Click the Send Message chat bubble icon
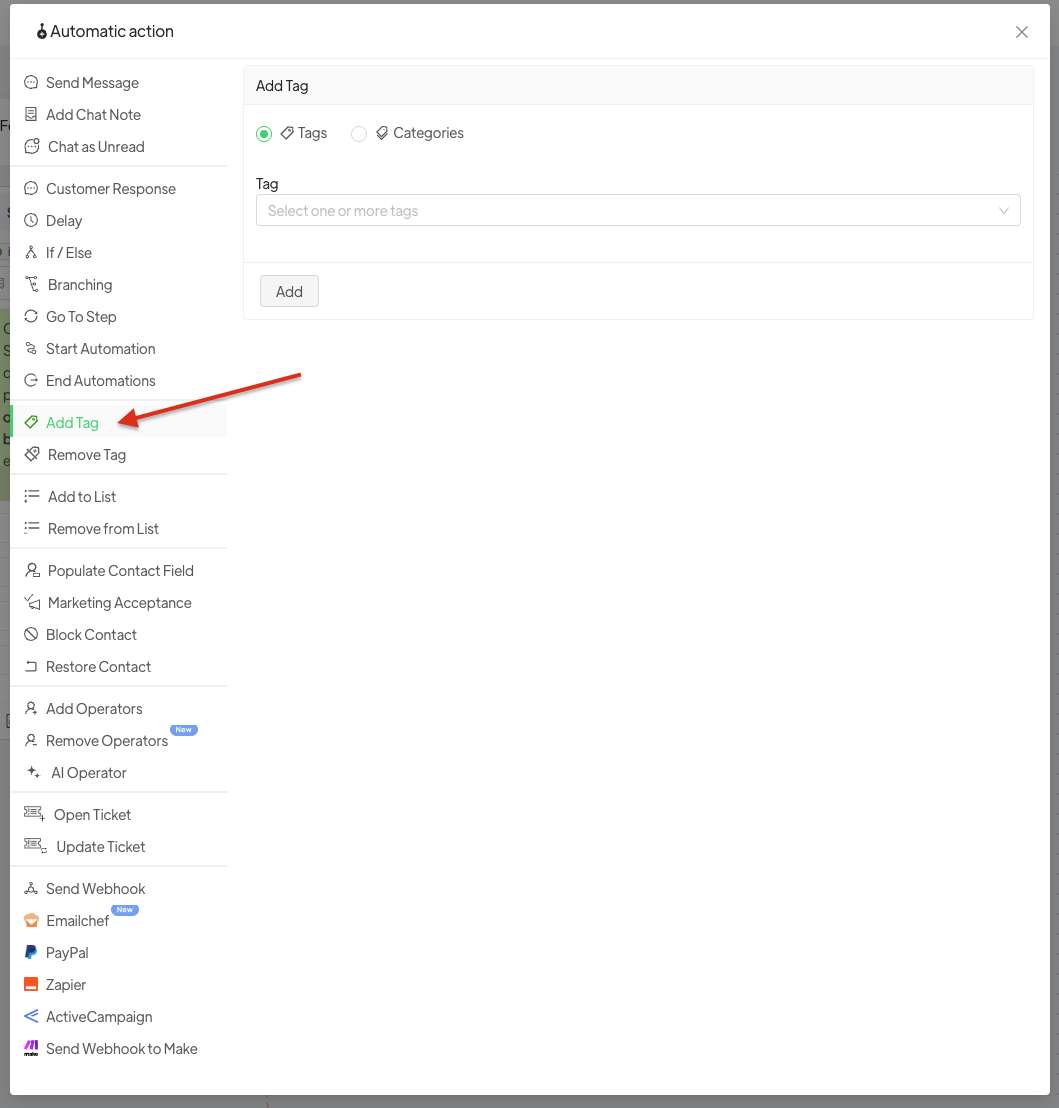Screen dimensions: 1059x1108 point(31,83)
